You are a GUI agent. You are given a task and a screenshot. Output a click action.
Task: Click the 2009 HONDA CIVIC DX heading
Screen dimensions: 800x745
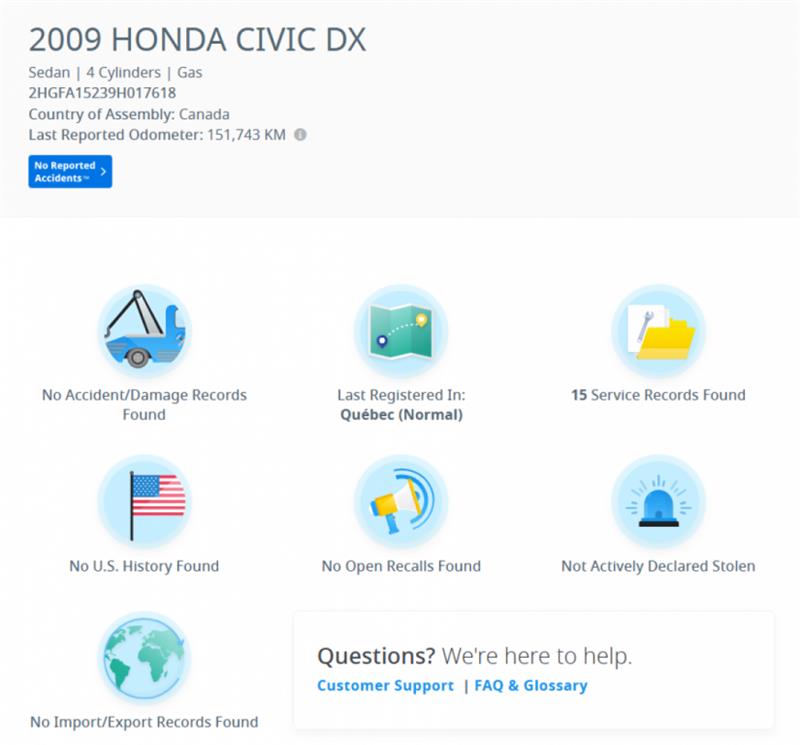click(x=197, y=39)
